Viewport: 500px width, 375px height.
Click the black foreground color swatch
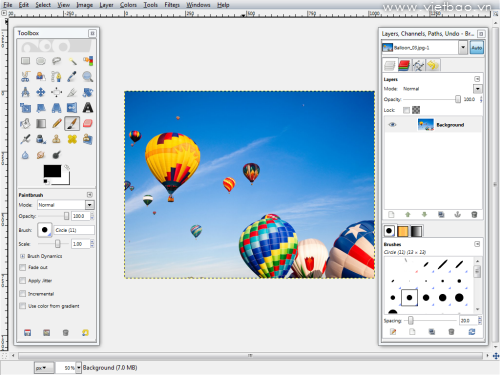tap(52, 171)
